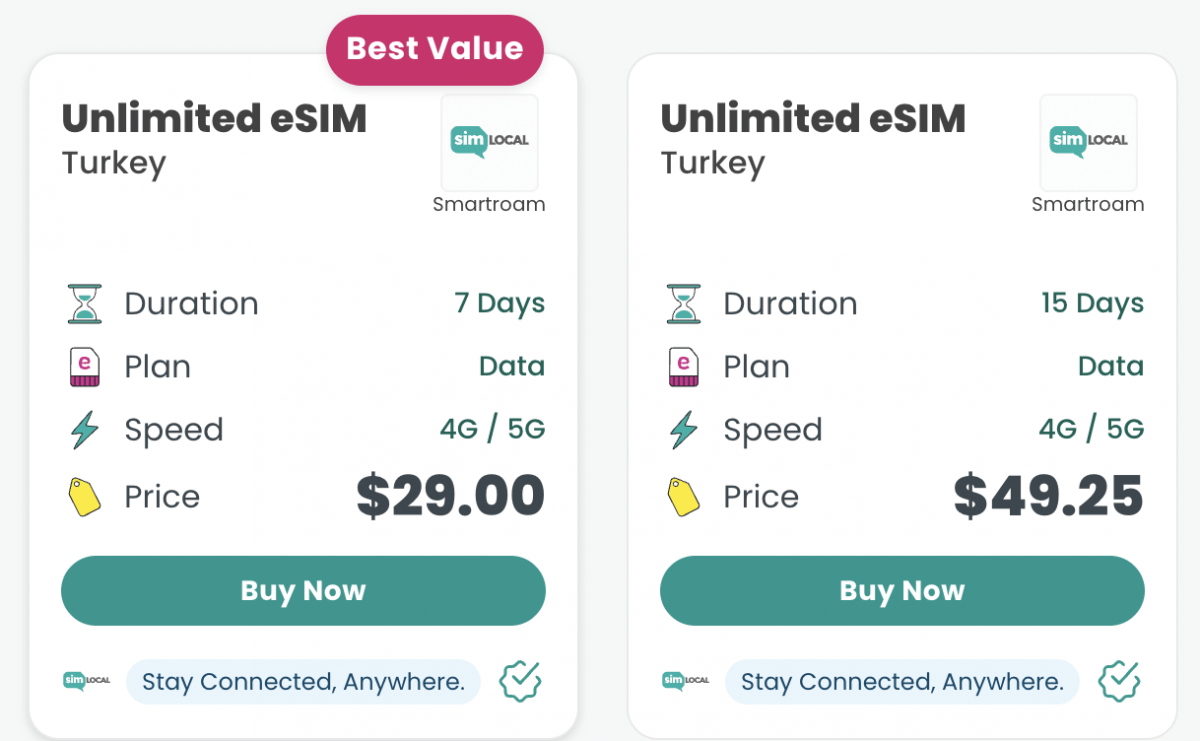Viewport: 1200px width, 741px height.
Task: Click the Unlimited eSIM Turkey title on the 7 Days card
Action: (x=214, y=139)
